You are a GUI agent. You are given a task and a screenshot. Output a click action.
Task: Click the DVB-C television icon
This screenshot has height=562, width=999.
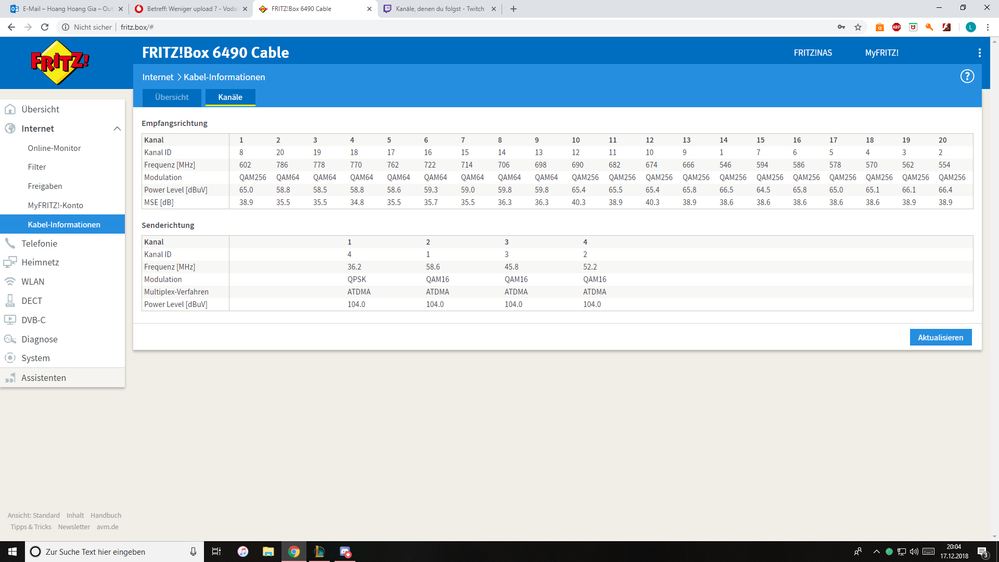pyautogui.click(x=10, y=319)
